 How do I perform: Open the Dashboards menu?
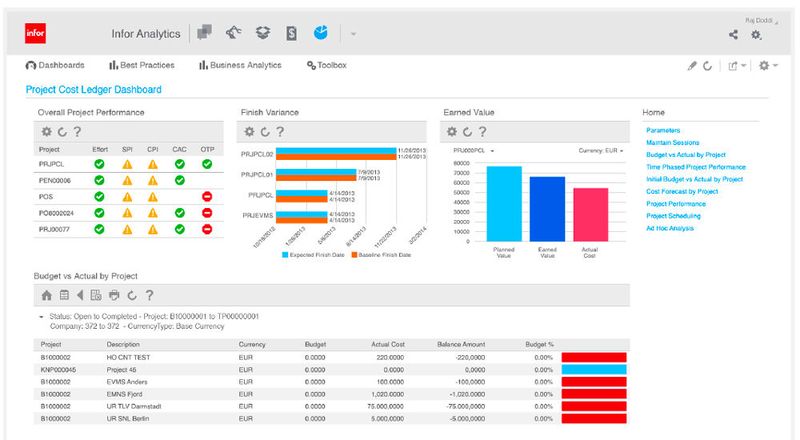(55, 66)
